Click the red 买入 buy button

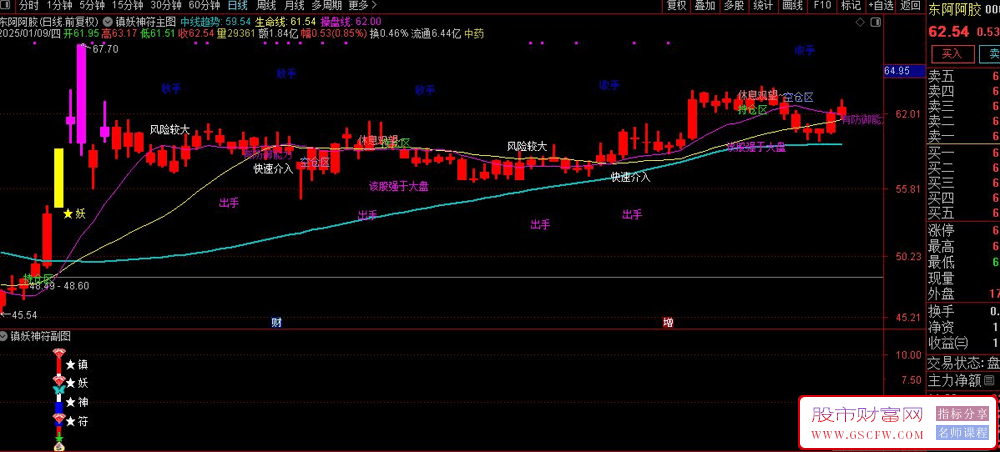(952, 54)
